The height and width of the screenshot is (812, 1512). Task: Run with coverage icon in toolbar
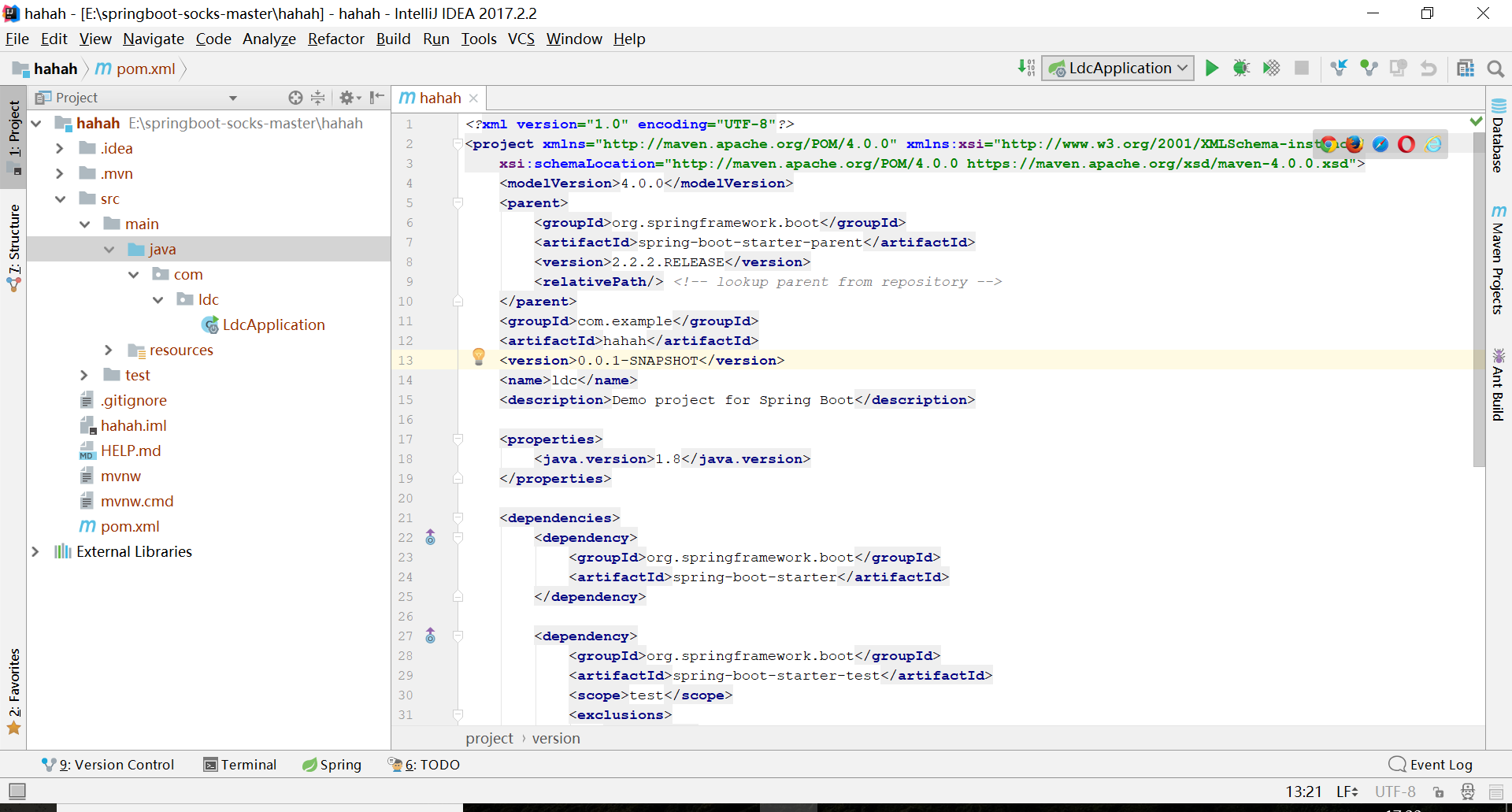[x=1271, y=69]
